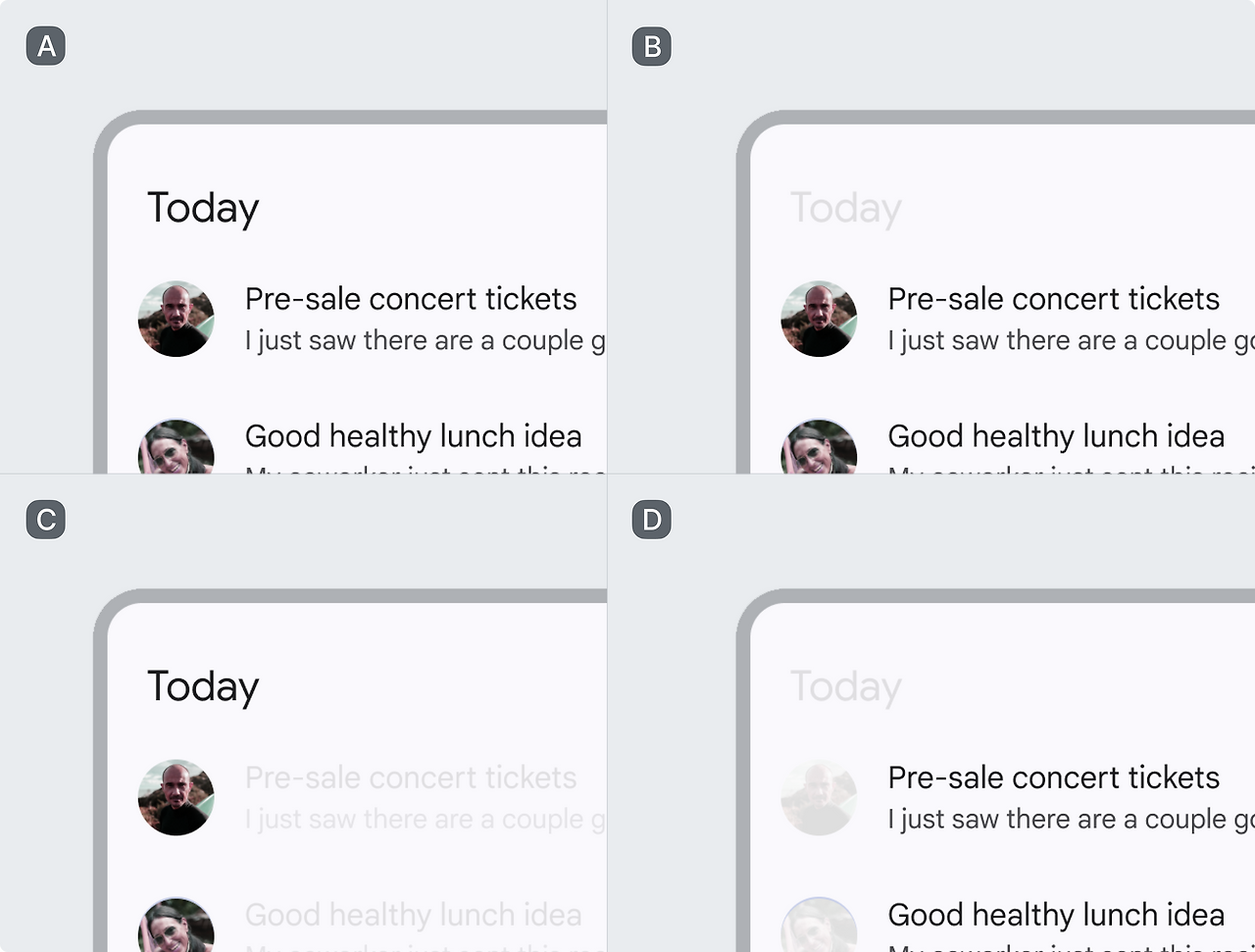Select the bald man avatar in panel B
Screen dimensions: 1255x952
819,319
